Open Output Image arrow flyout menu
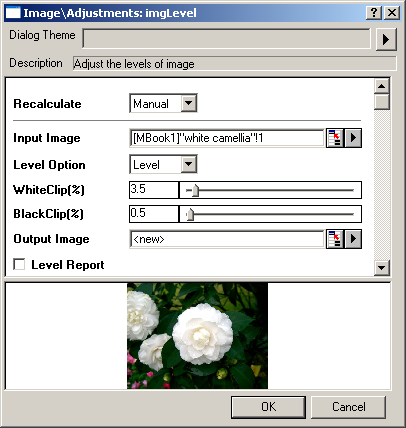This screenshot has width=406, height=428. tap(353, 239)
